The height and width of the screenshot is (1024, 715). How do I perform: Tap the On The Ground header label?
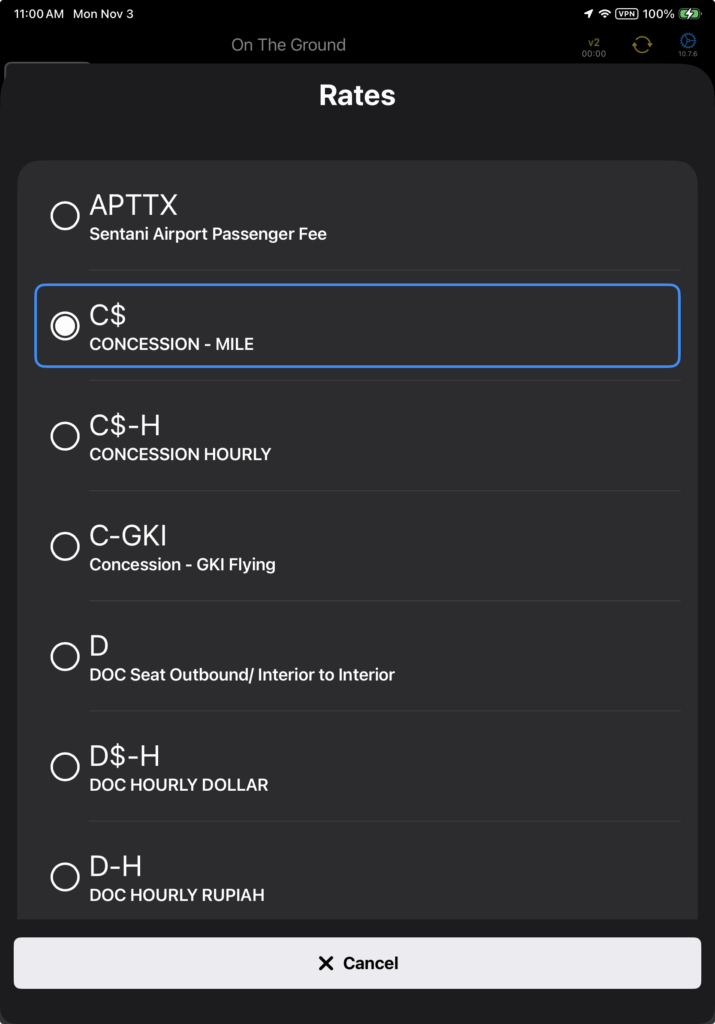(x=288, y=45)
